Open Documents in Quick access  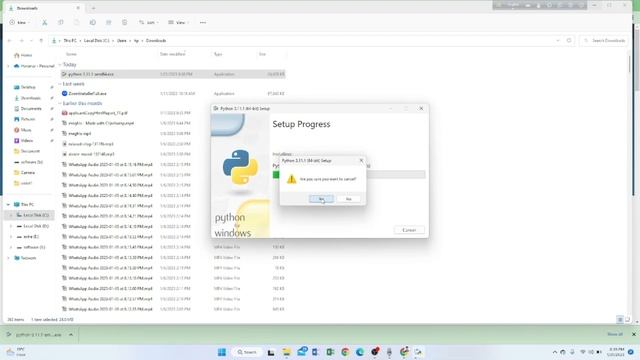31,109
